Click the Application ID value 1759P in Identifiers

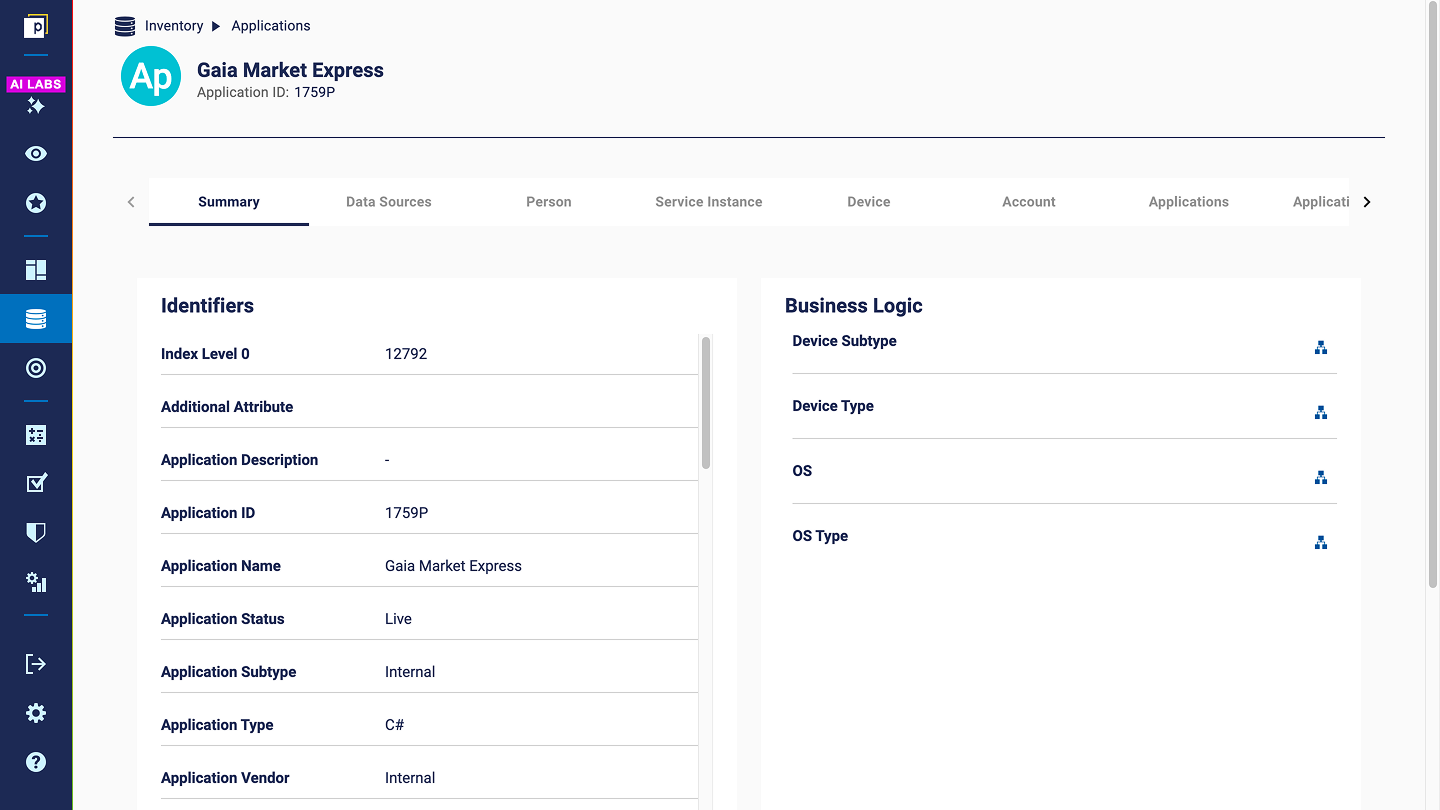click(x=406, y=513)
